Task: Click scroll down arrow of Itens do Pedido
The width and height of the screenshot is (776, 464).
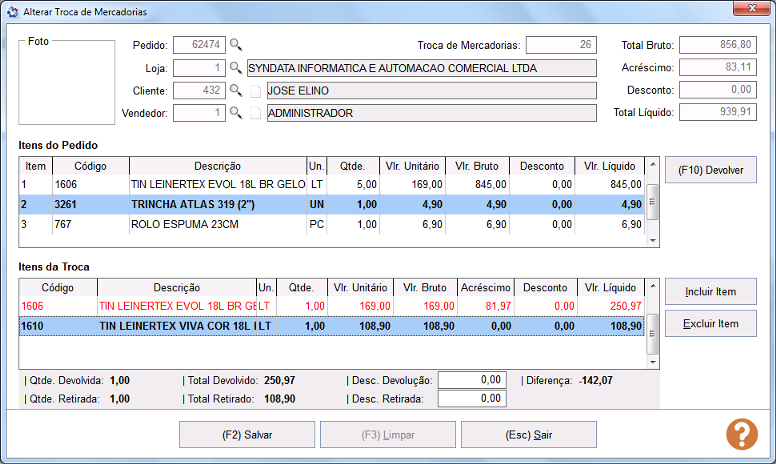Action: (x=653, y=240)
